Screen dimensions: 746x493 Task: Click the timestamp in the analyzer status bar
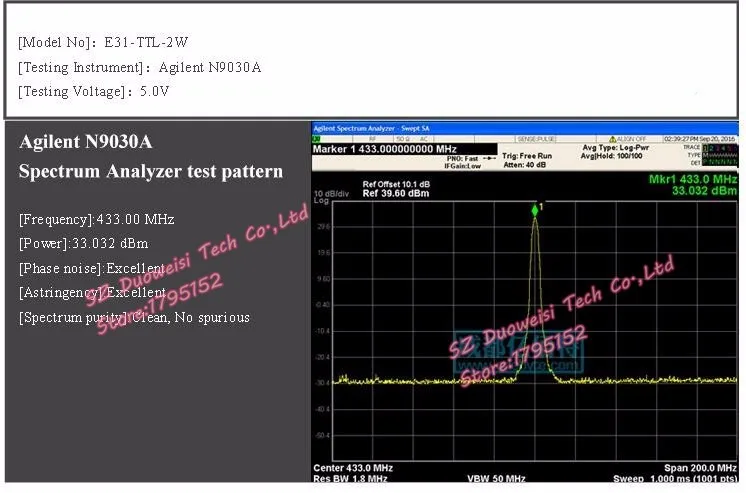pos(699,139)
